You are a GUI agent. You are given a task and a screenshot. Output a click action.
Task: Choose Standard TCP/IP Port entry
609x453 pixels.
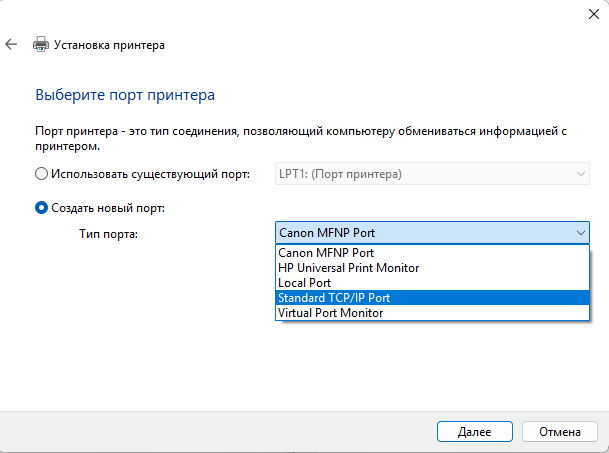point(334,298)
